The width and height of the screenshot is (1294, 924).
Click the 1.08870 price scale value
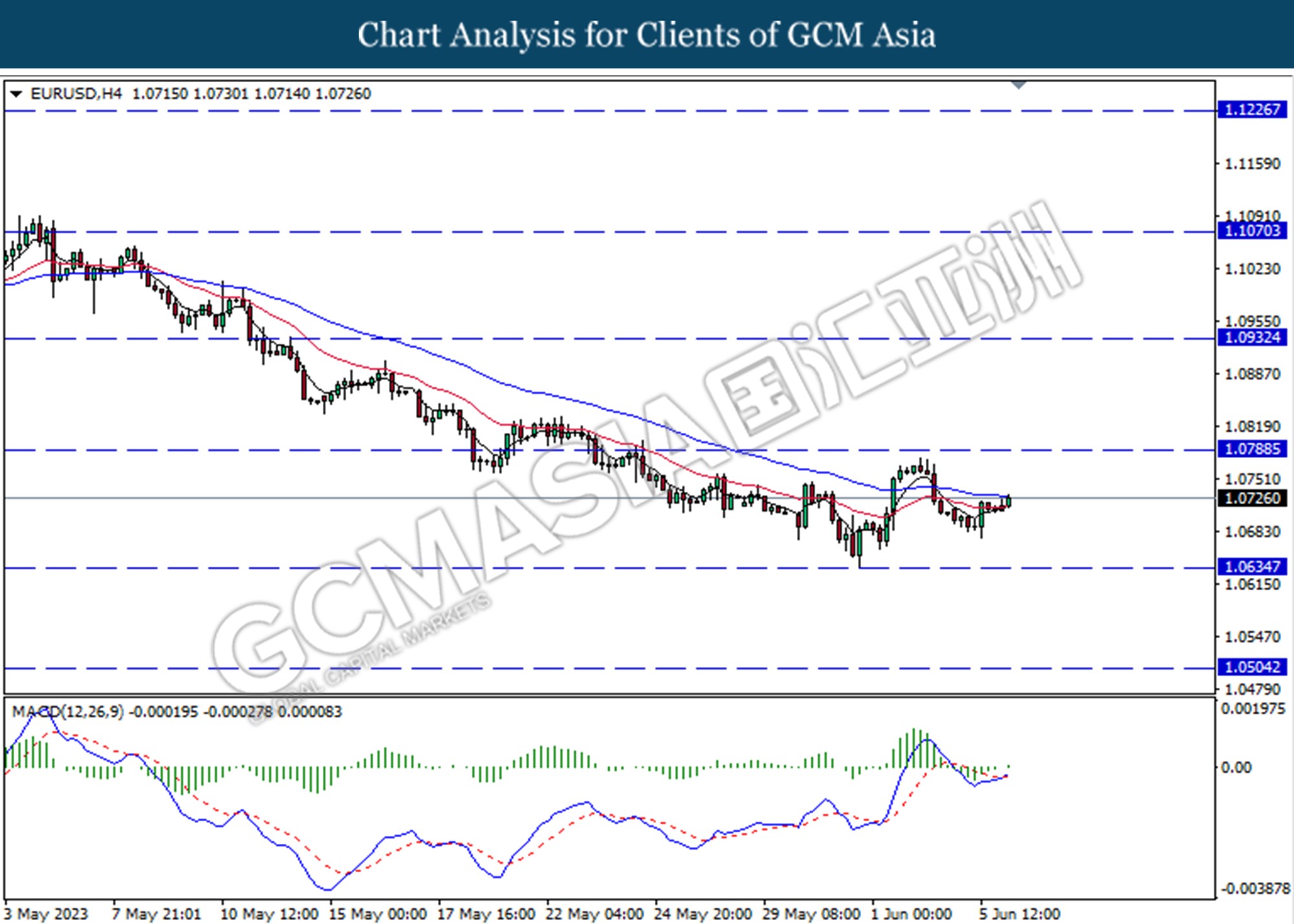(1253, 374)
